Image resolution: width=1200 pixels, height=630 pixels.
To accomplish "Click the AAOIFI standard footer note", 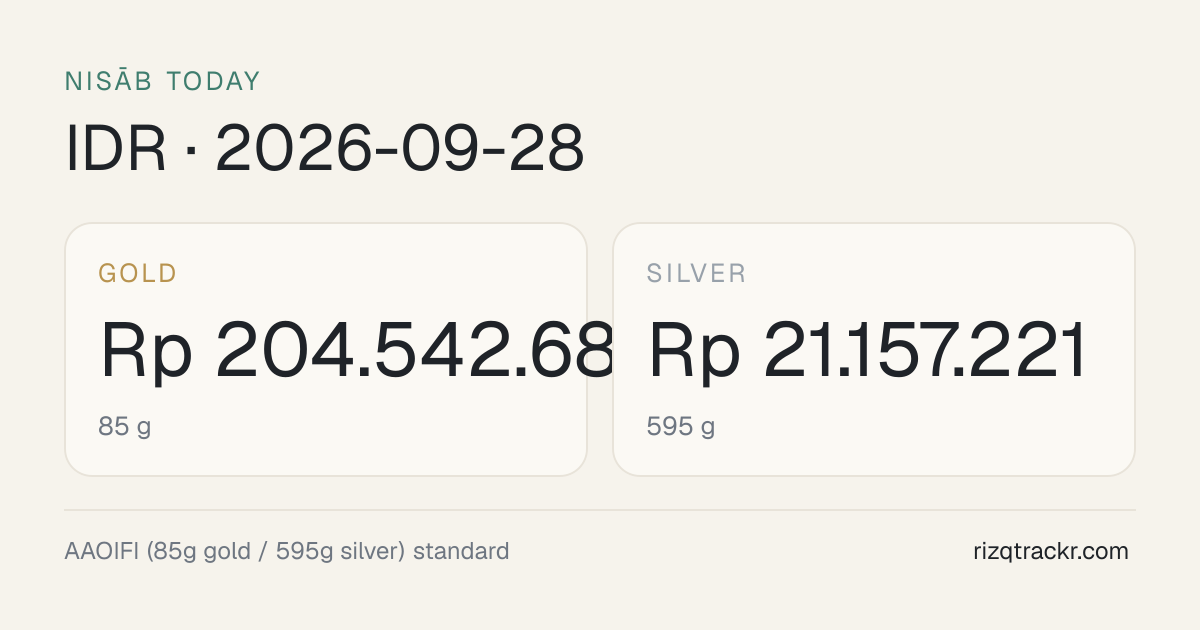I will (287, 551).
